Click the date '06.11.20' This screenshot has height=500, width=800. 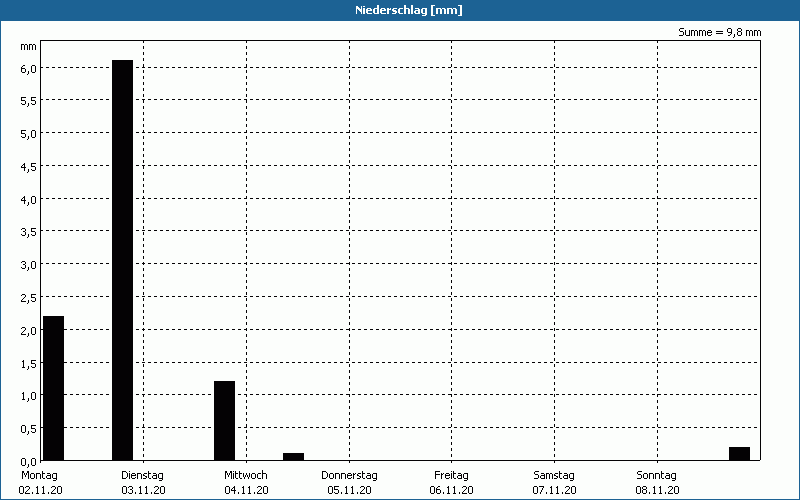(452, 490)
